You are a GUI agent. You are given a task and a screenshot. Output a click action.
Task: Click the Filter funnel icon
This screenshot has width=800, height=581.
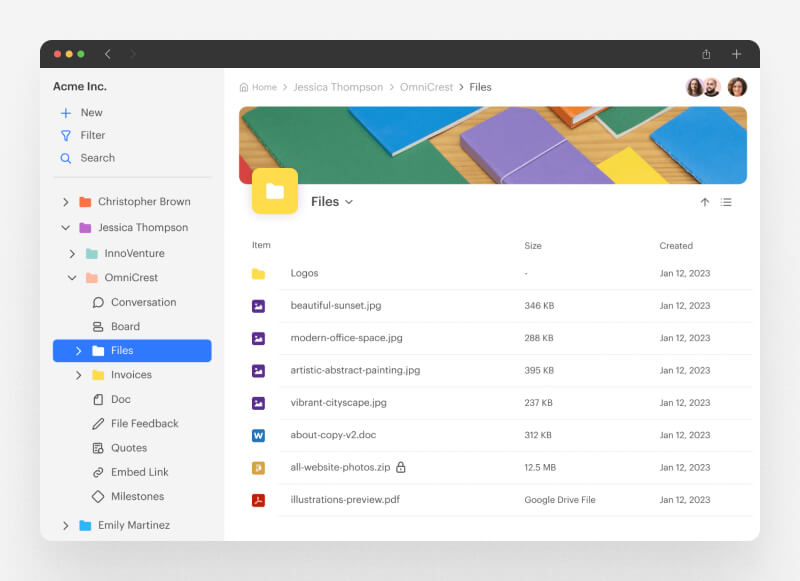pos(66,136)
